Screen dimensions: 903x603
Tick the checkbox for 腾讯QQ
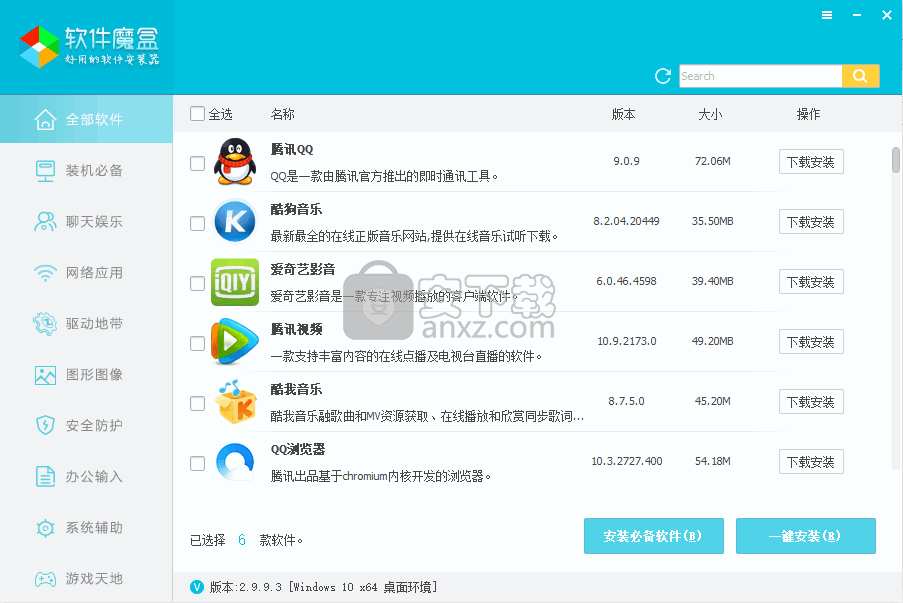point(198,163)
